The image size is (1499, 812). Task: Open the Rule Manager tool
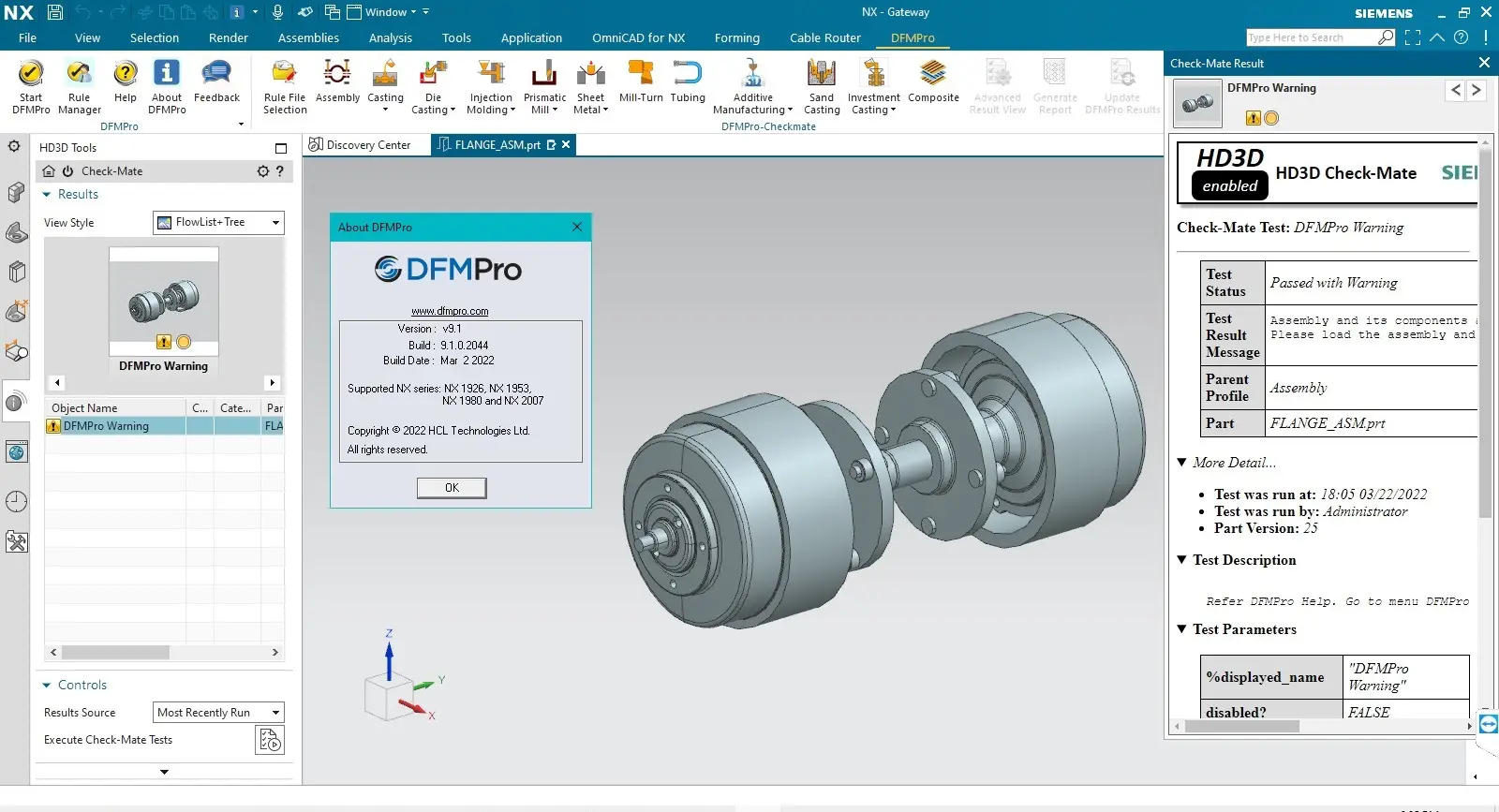point(80,86)
